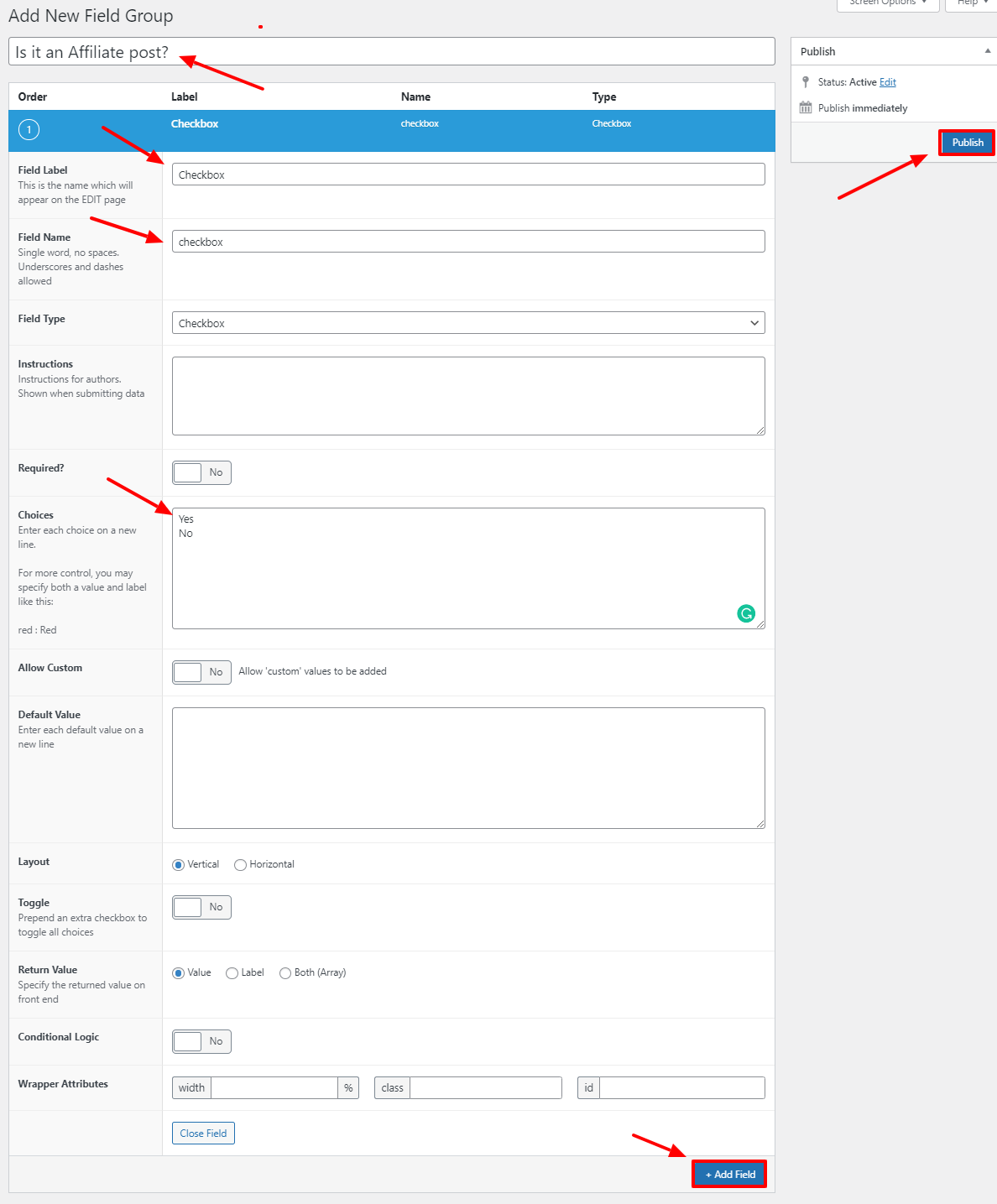Expand the Help tab
This screenshot has width=997, height=1204.
(972, 3)
